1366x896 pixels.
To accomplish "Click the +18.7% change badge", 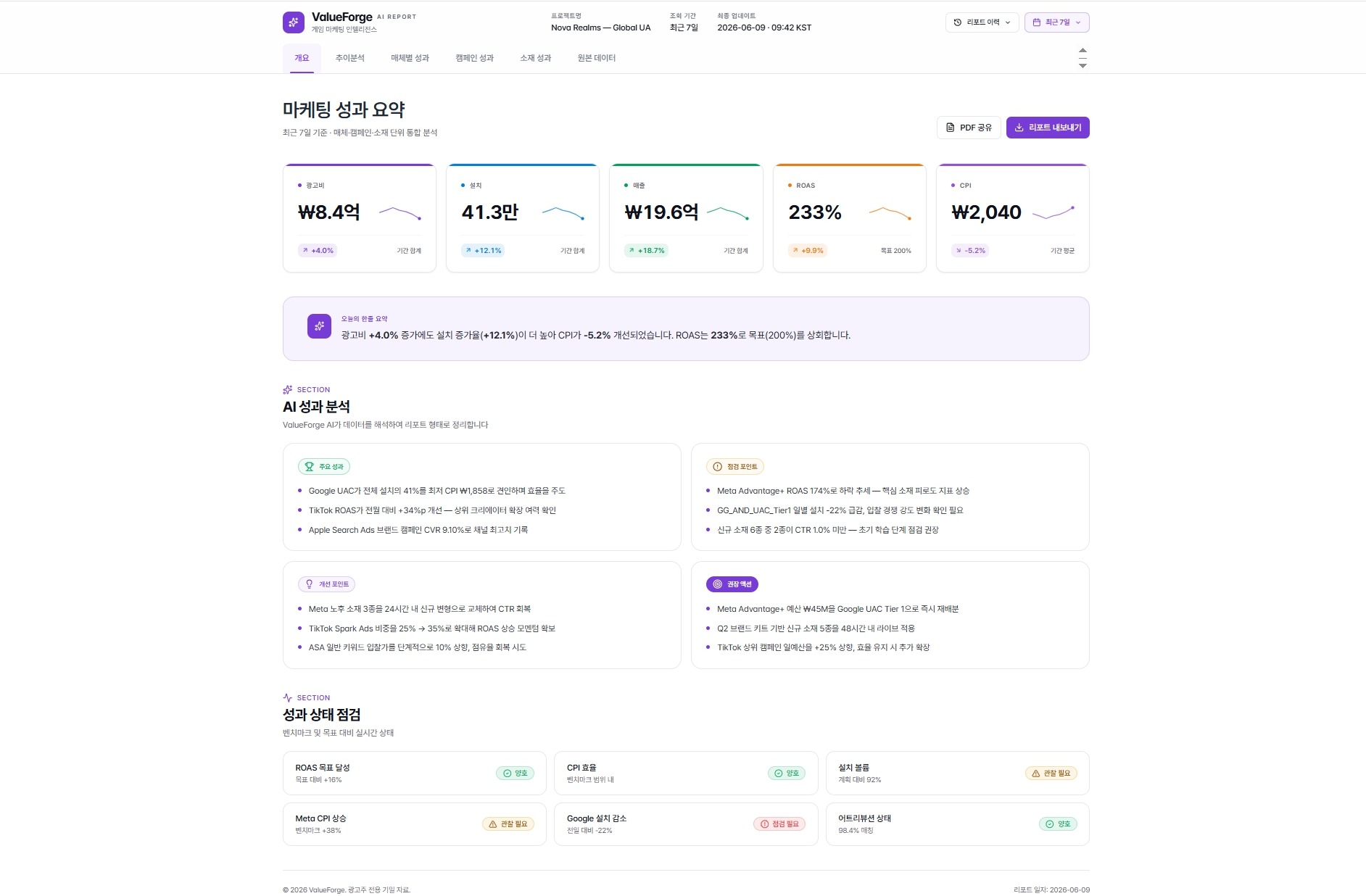I will click(647, 251).
